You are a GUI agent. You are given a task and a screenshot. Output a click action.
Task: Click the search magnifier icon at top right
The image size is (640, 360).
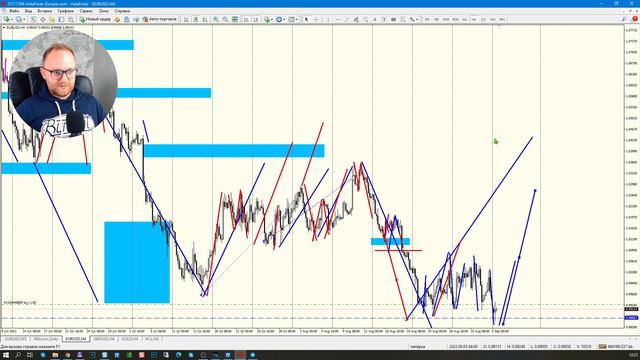click(x=624, y=19)
